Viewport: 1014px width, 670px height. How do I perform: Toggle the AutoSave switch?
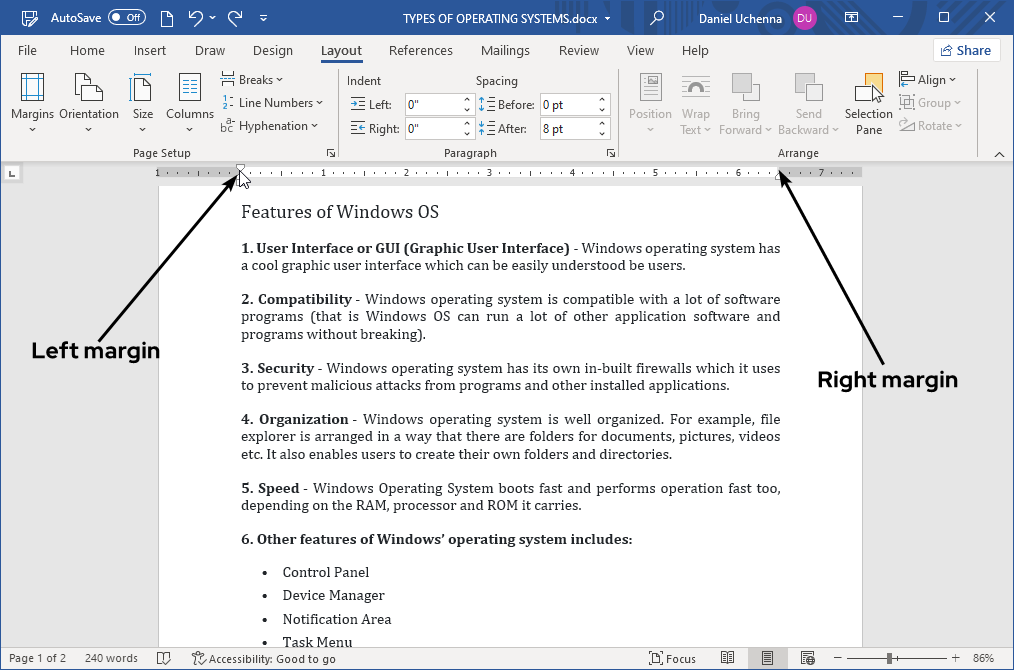127,17
